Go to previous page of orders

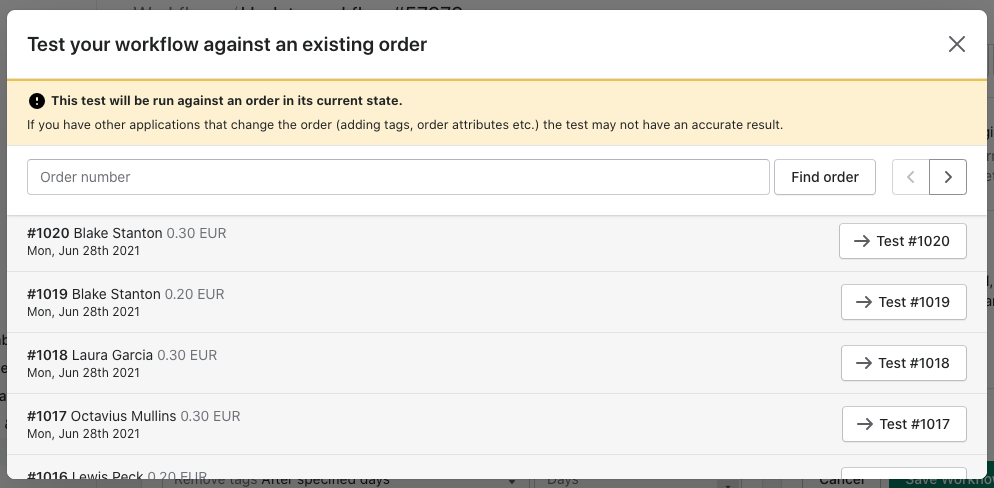910,177
